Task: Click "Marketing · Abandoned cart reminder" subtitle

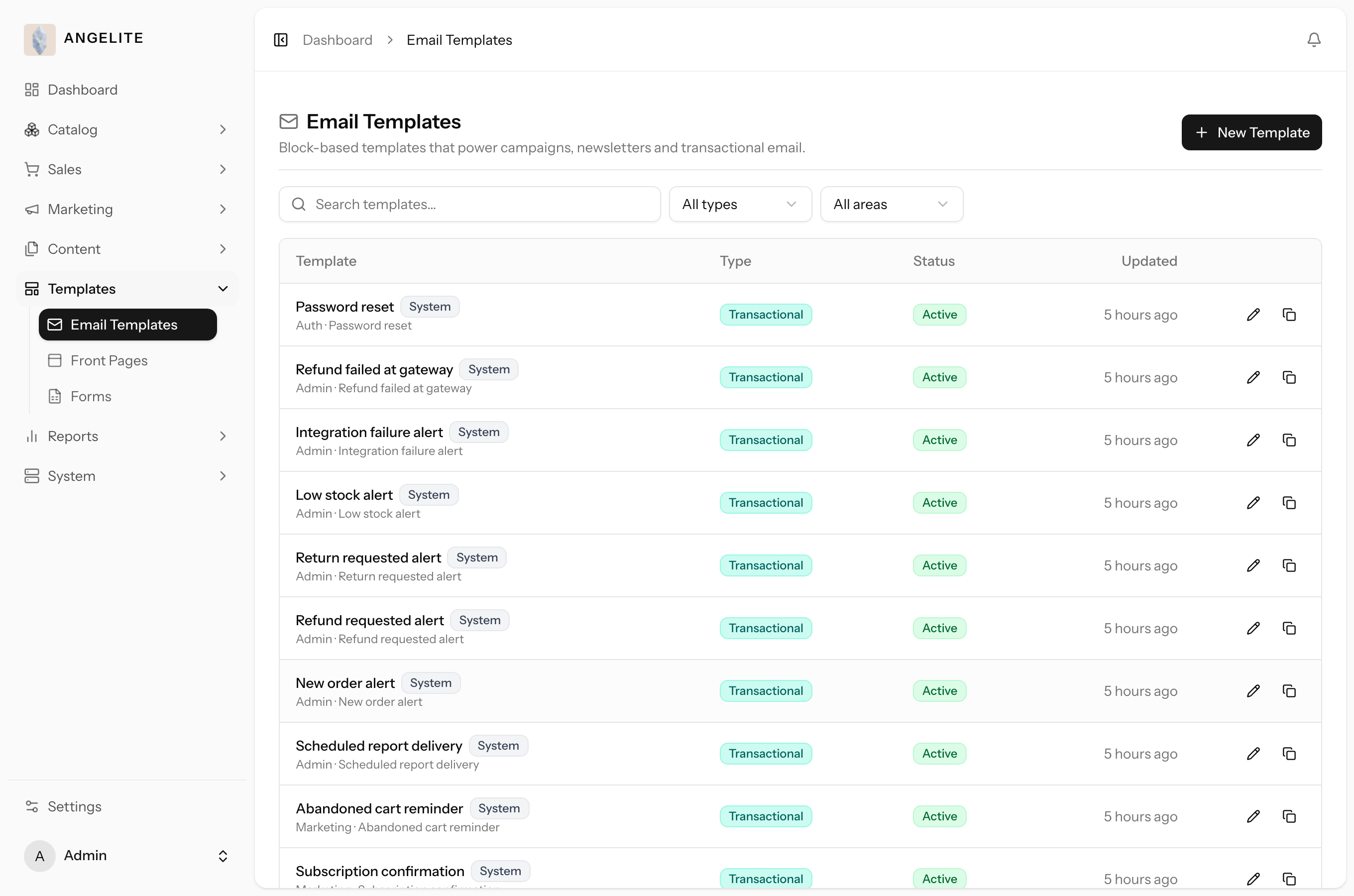Action: pos(398,827)
